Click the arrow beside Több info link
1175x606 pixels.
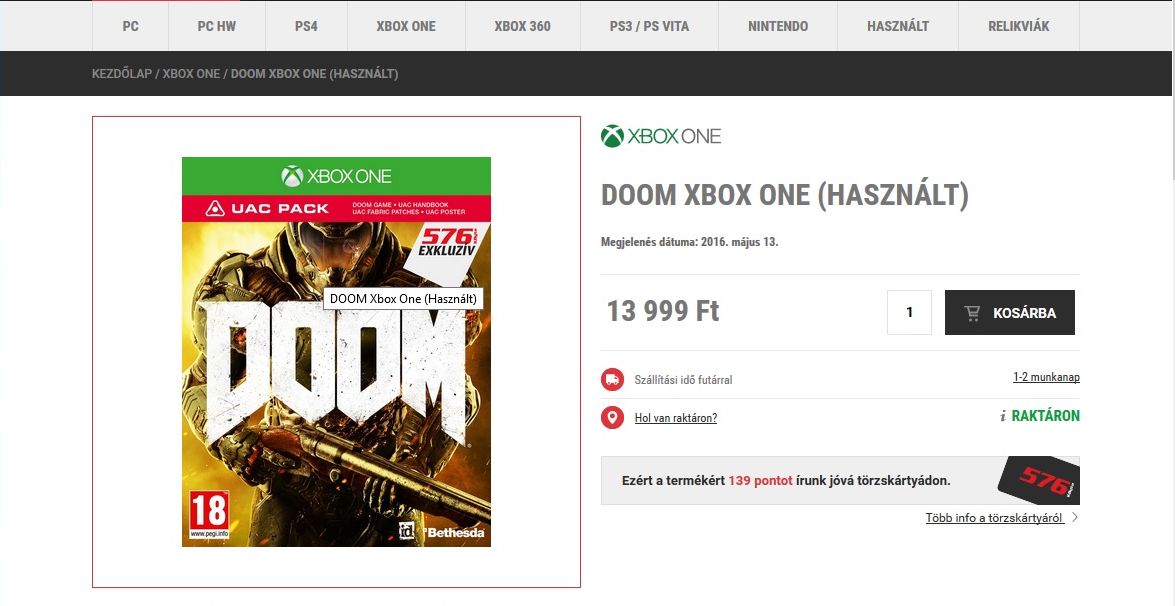pyautogui.click(x=1075, y=518)
